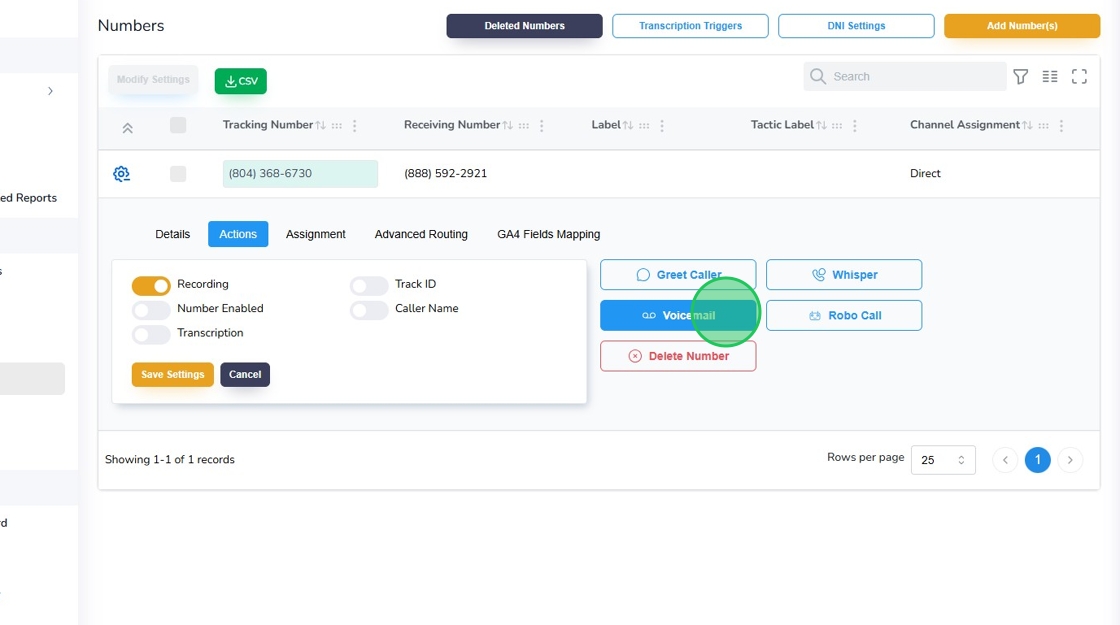
Task: Go to previous page arrow
Action: (1005, 460)
